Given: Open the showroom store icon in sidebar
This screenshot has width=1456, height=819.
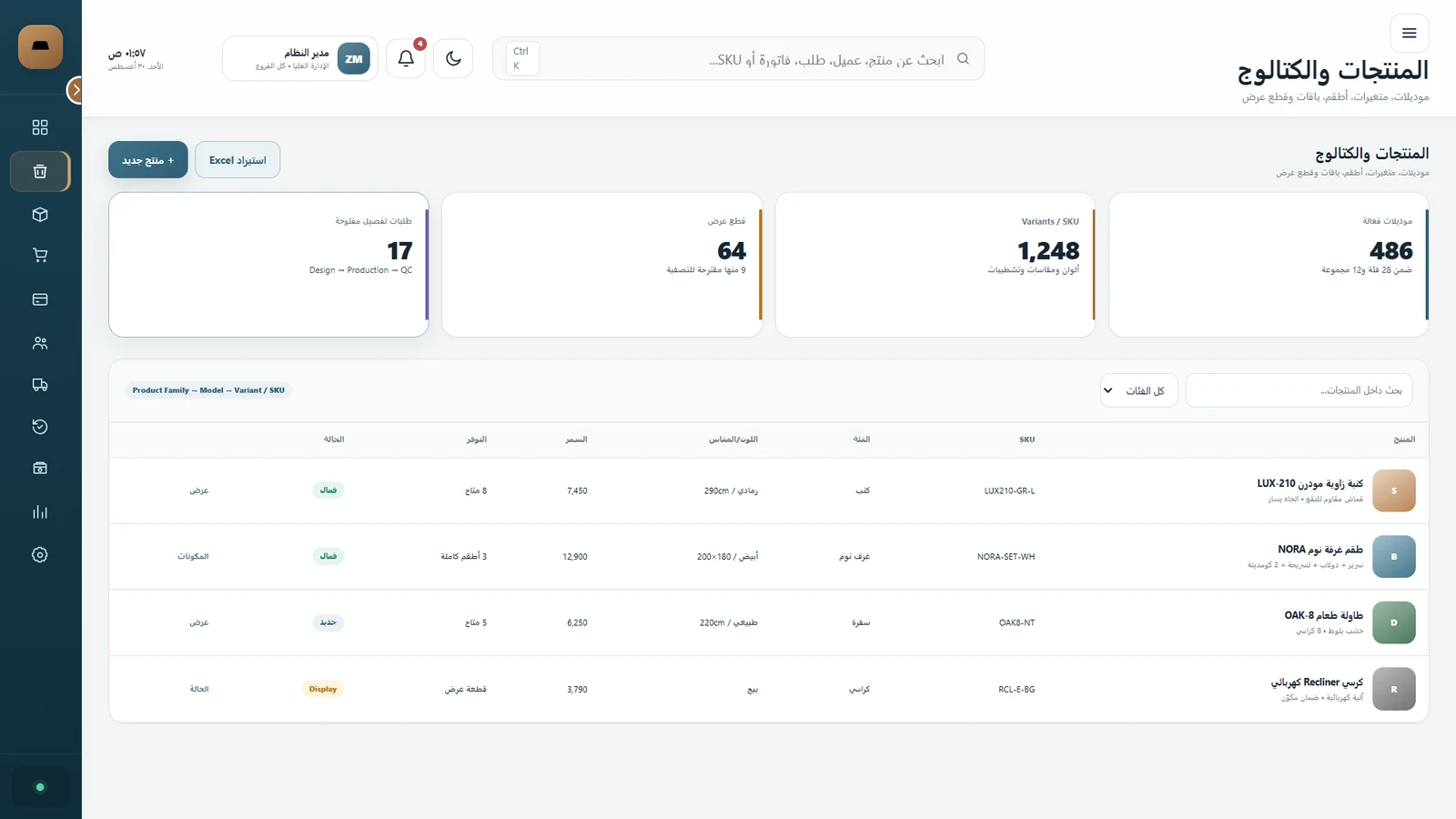Looking at the screenshot, I should tap(40, 469).
